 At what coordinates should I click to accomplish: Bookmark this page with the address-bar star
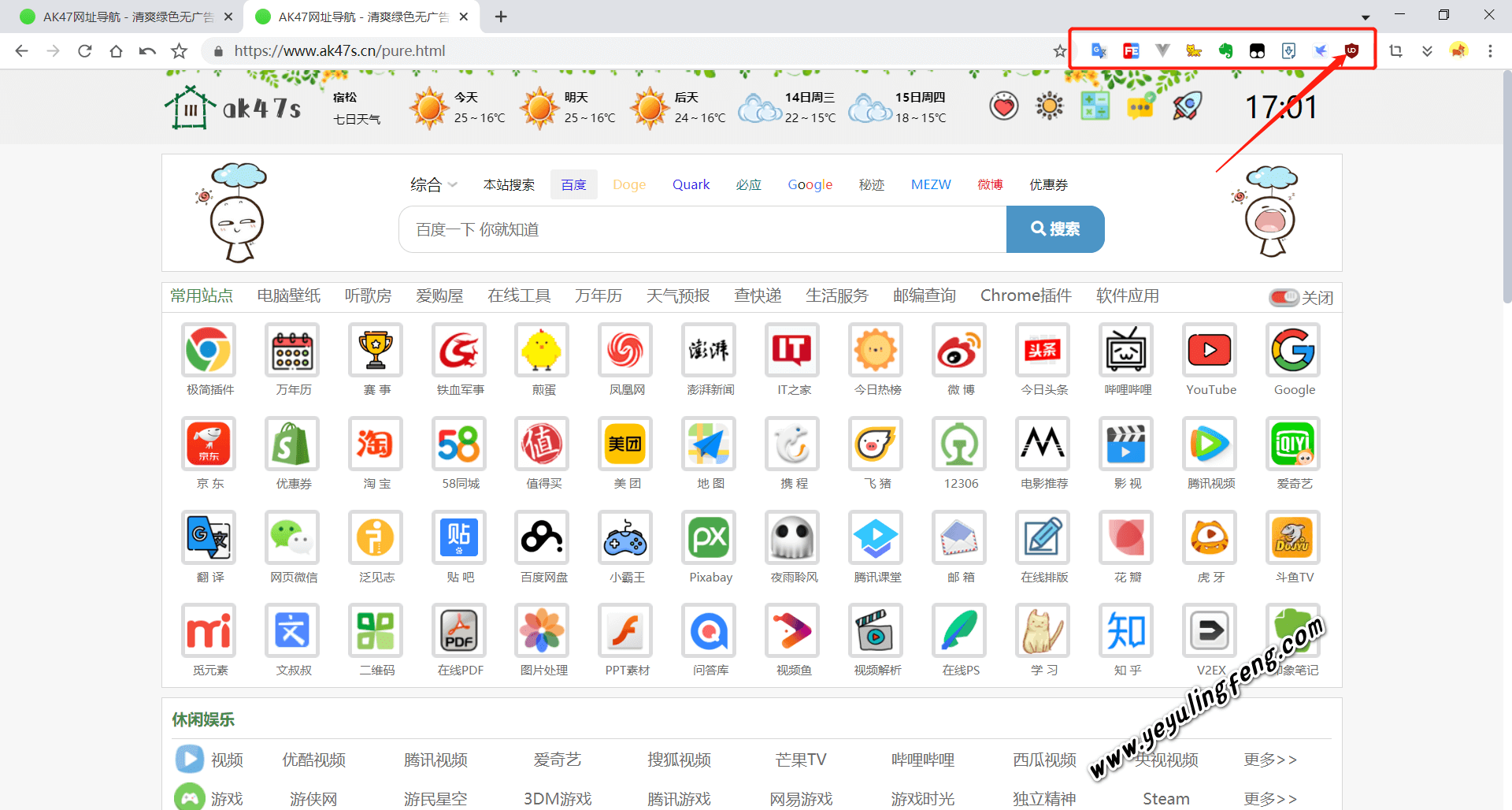[x=1060, y=51]
